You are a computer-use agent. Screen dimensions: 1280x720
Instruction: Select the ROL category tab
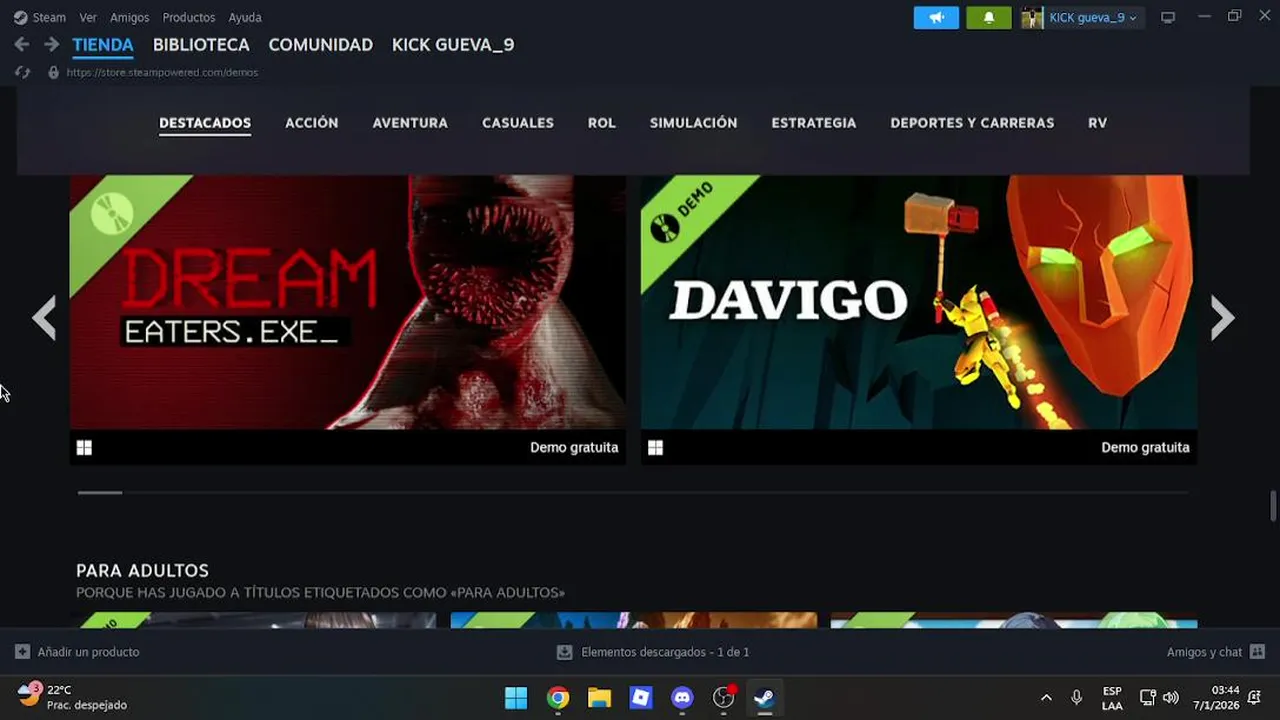coord(602,122)
